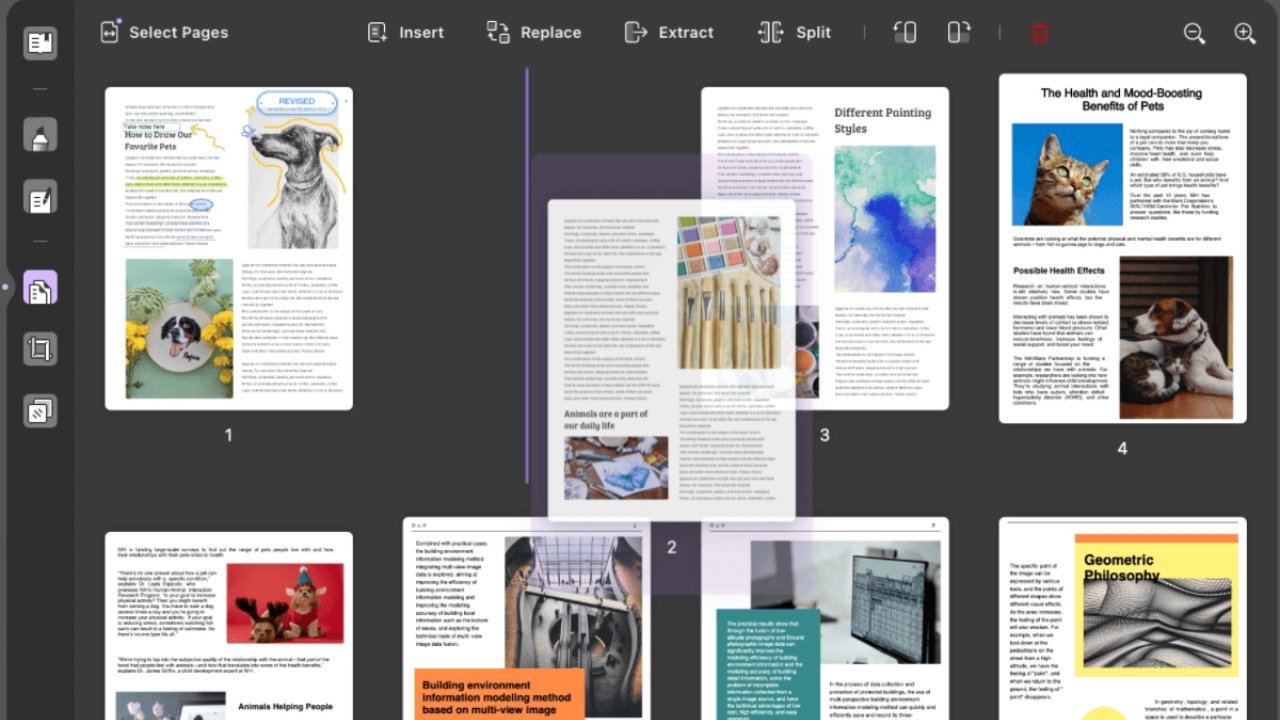Select page 3 'Different Painting Styles' thumbnail
The image size is (1280, 720).
click(880, 250)
